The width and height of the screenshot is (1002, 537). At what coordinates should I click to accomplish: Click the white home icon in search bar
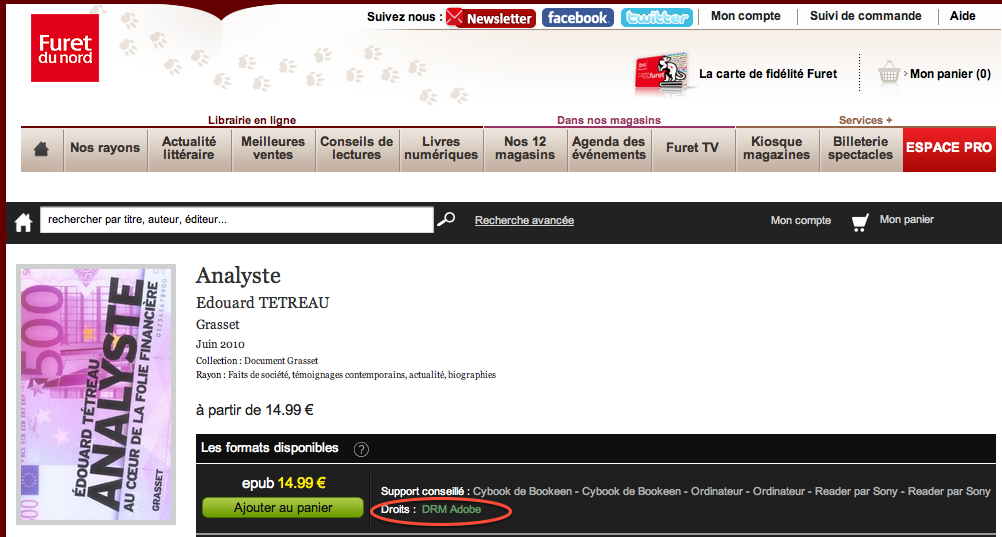[24, 222]
